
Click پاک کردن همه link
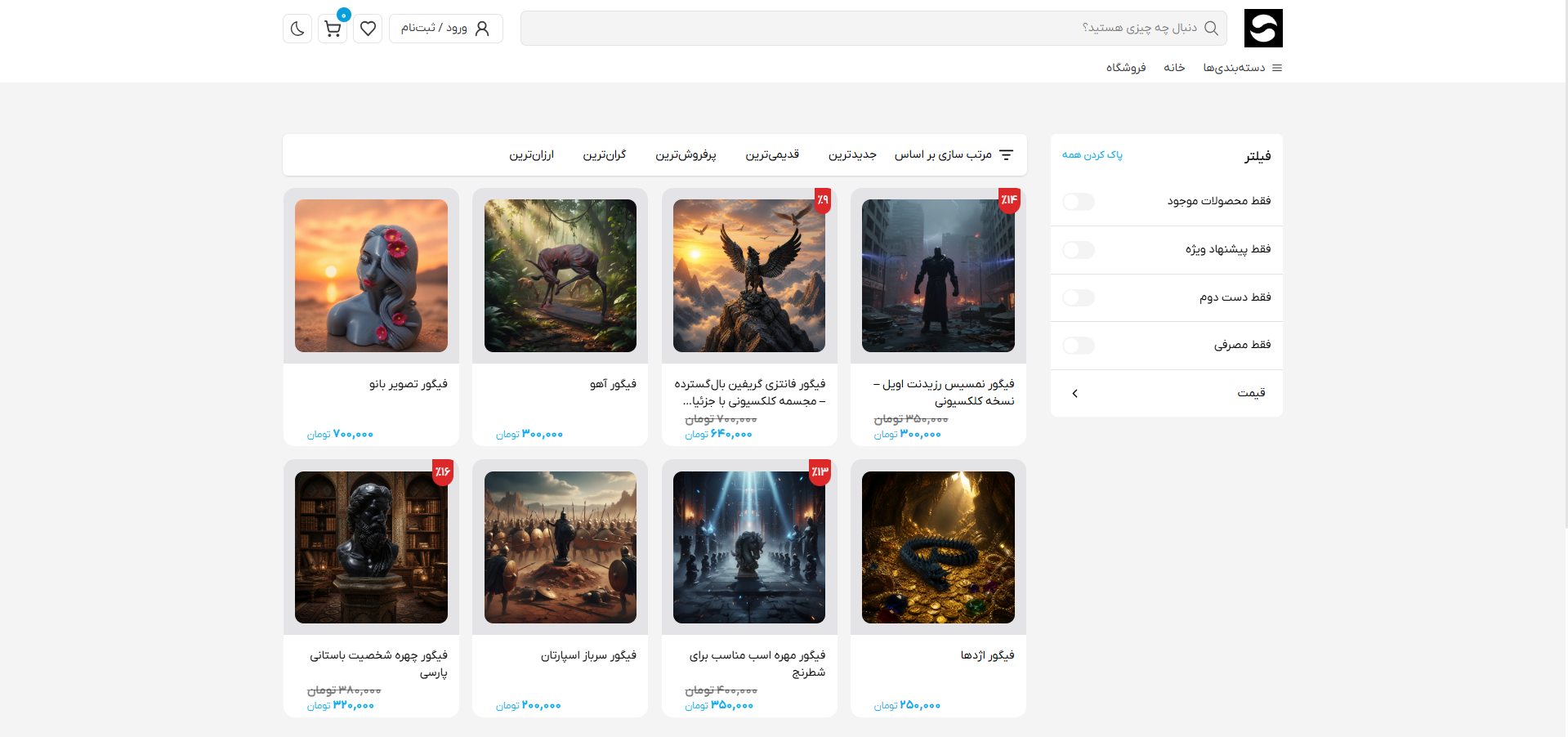pos(1092,154)
